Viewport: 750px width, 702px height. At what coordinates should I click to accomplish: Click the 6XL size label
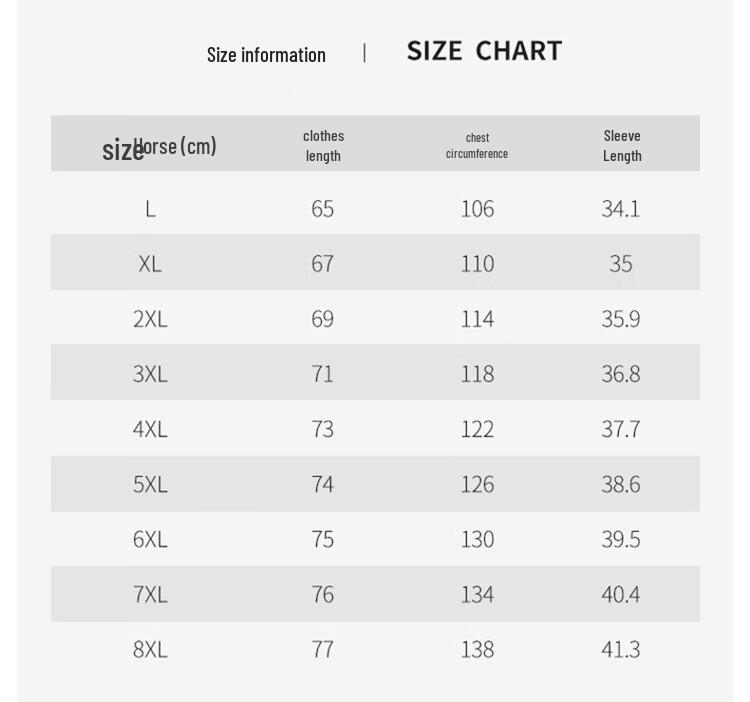tap(150, 539)
